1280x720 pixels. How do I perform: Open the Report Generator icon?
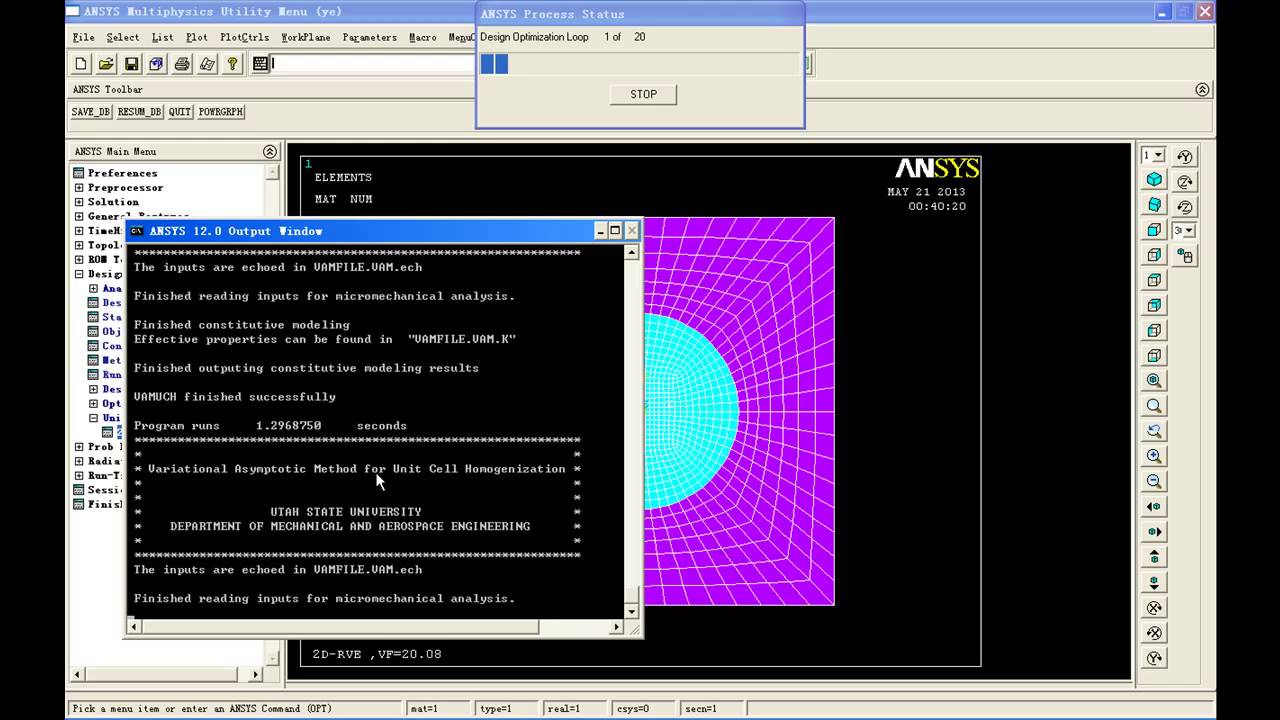point(207,64)
